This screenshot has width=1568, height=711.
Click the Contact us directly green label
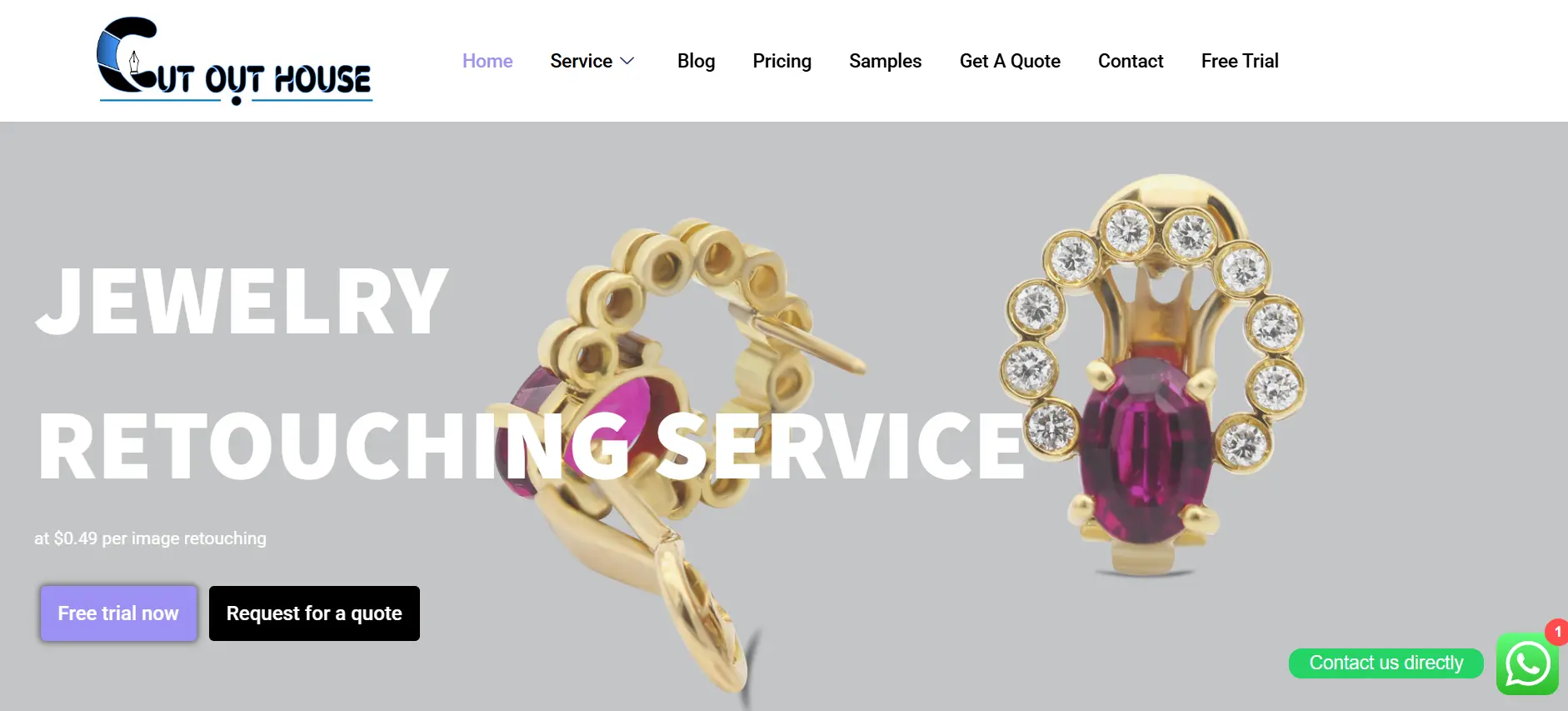pos(1386,663)
